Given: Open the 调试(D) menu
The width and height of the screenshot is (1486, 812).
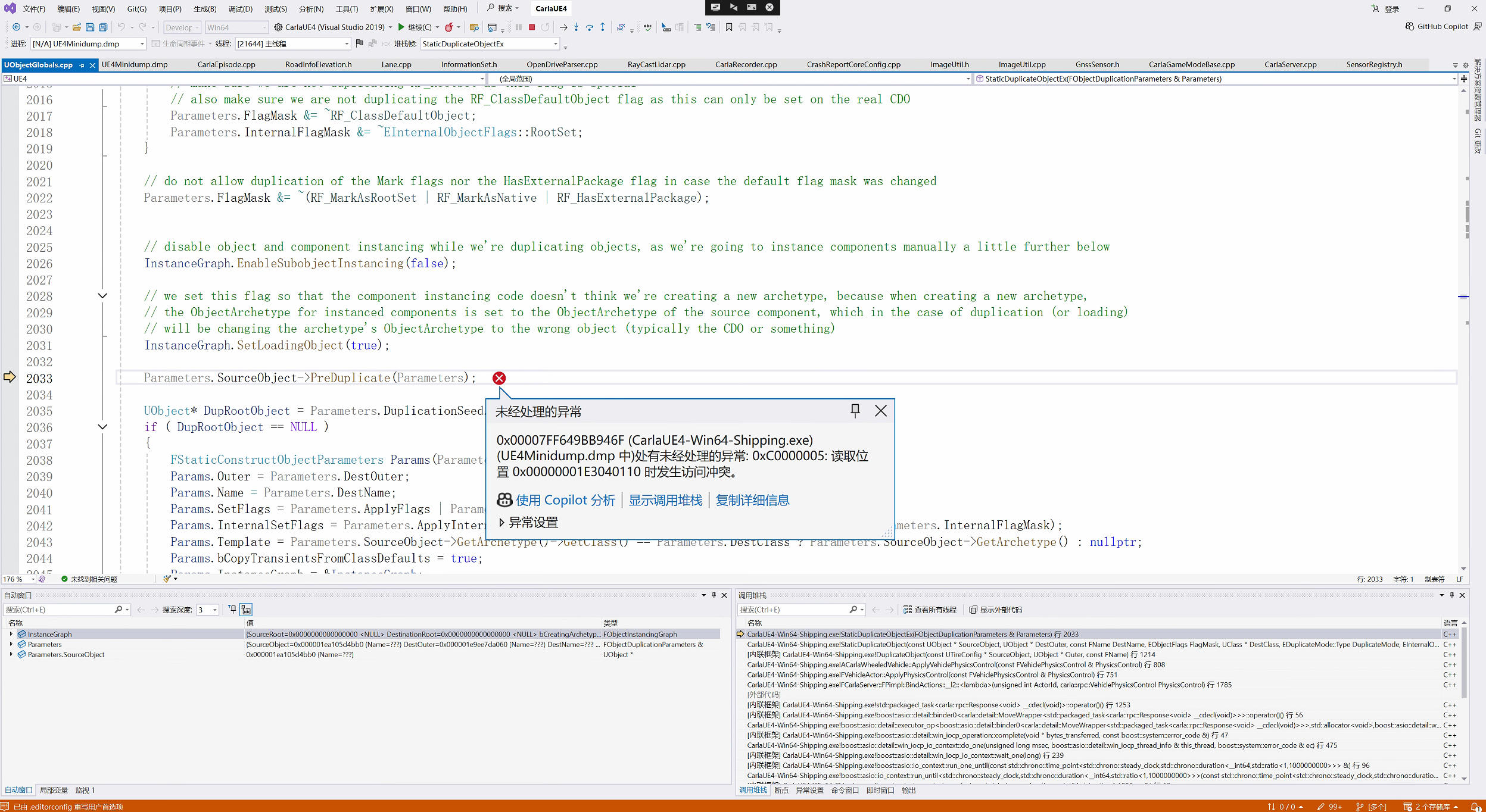Looking at the screenshot, I should tap(240, 9).
